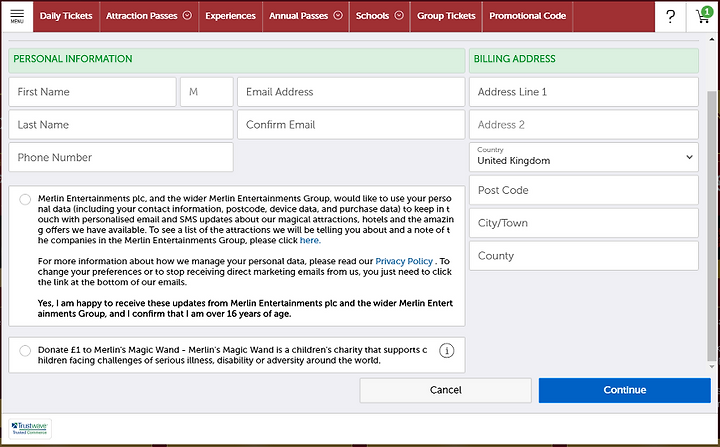Screen dimensions: 720x447
Task: Open the Privacy Policy link
Action: (404, 261)
